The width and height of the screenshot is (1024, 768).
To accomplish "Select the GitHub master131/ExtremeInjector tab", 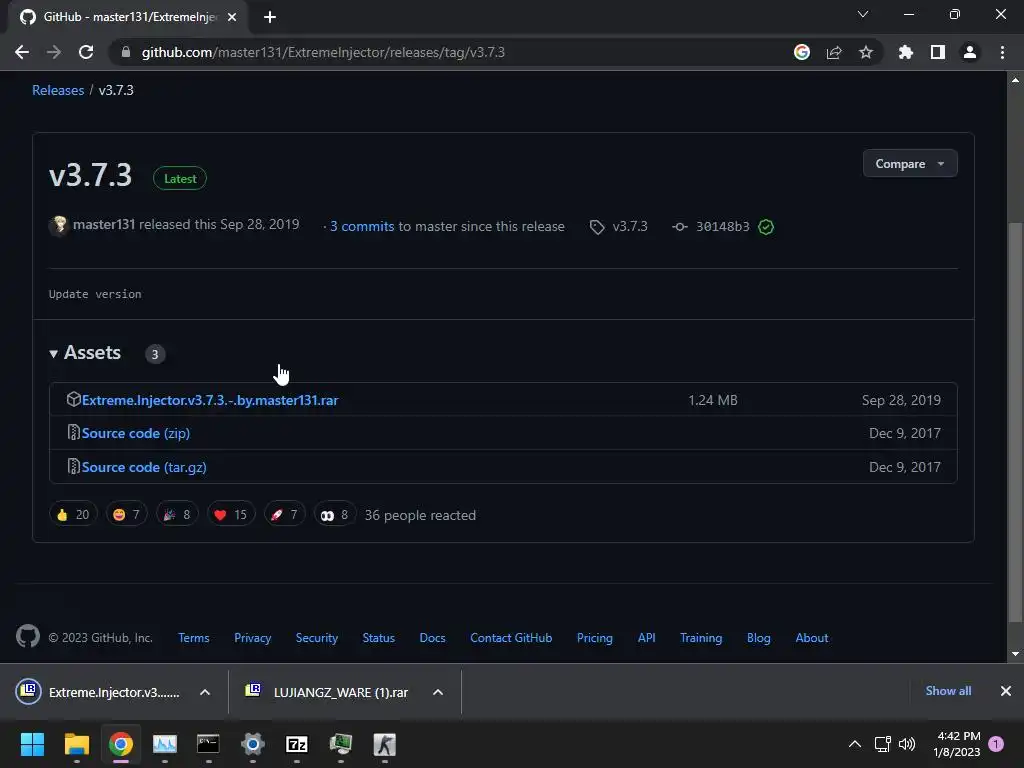I will pyautogui.click(x=127, y=17).
